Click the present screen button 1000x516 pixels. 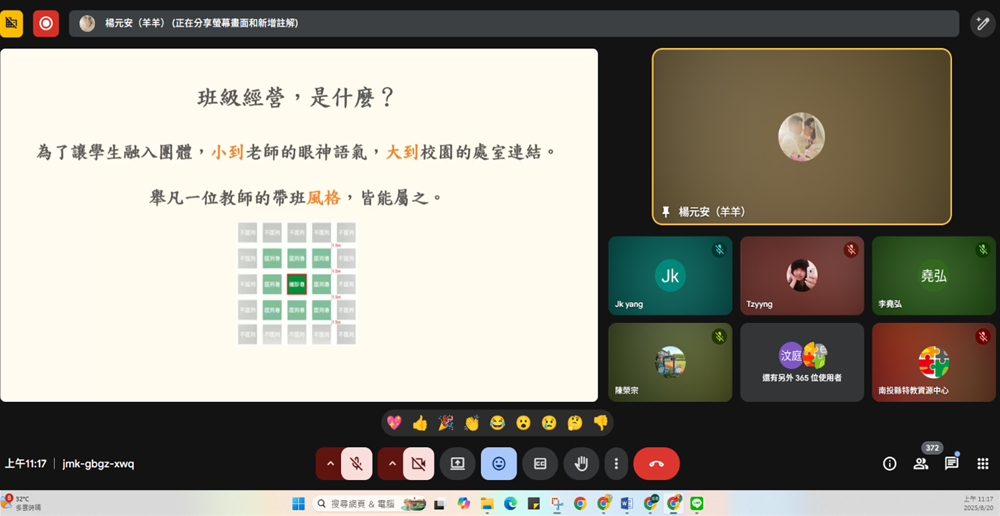[457, 464]
